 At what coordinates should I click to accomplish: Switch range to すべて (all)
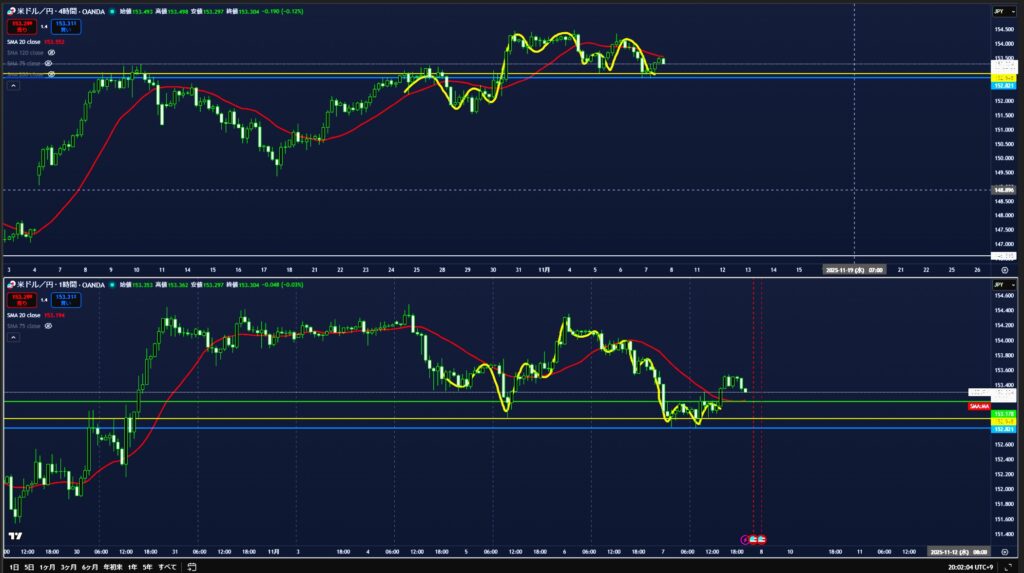coord(167,566)
